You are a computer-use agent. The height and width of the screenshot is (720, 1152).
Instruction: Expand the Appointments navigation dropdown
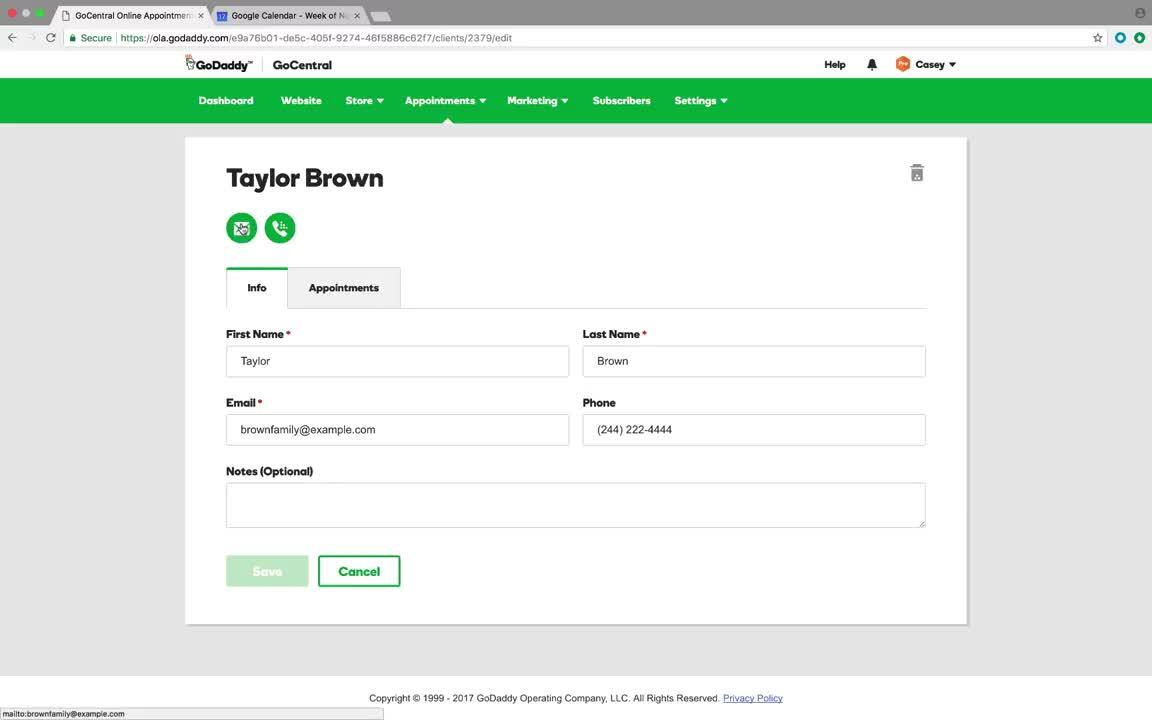445,101
